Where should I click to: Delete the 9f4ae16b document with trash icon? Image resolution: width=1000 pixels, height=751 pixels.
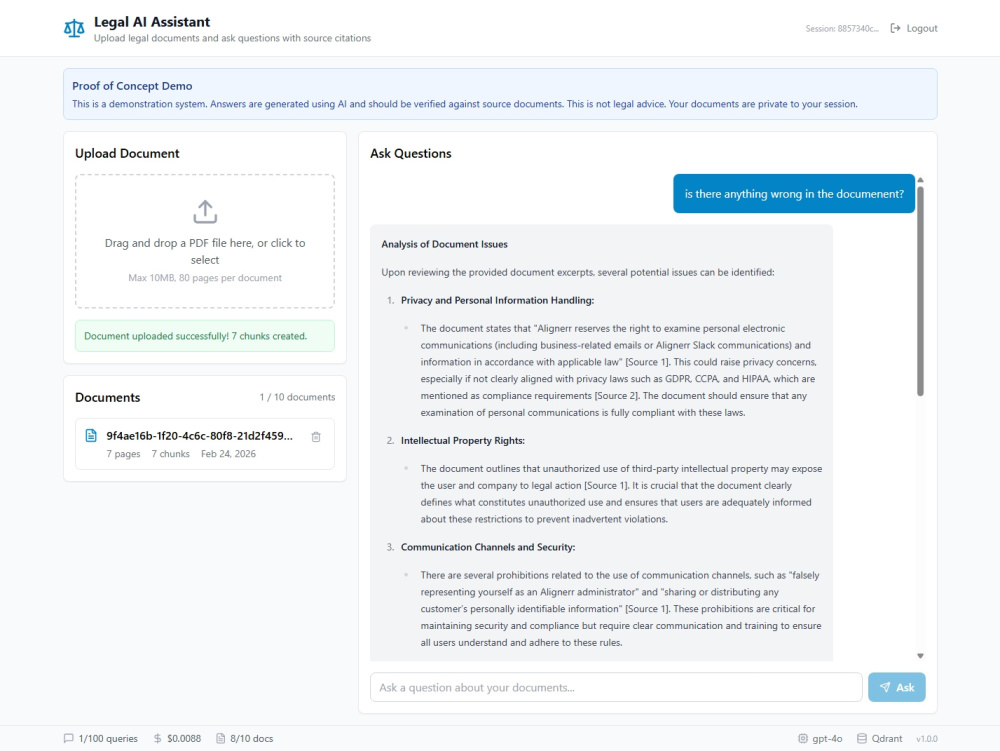[x=316, y=437]
